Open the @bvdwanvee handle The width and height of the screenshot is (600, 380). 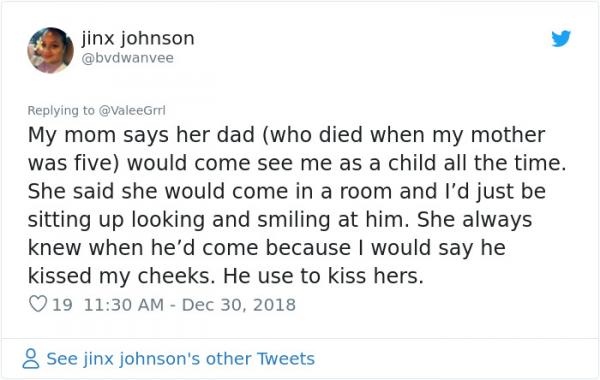pyautogui.click(x=127, y=58)
